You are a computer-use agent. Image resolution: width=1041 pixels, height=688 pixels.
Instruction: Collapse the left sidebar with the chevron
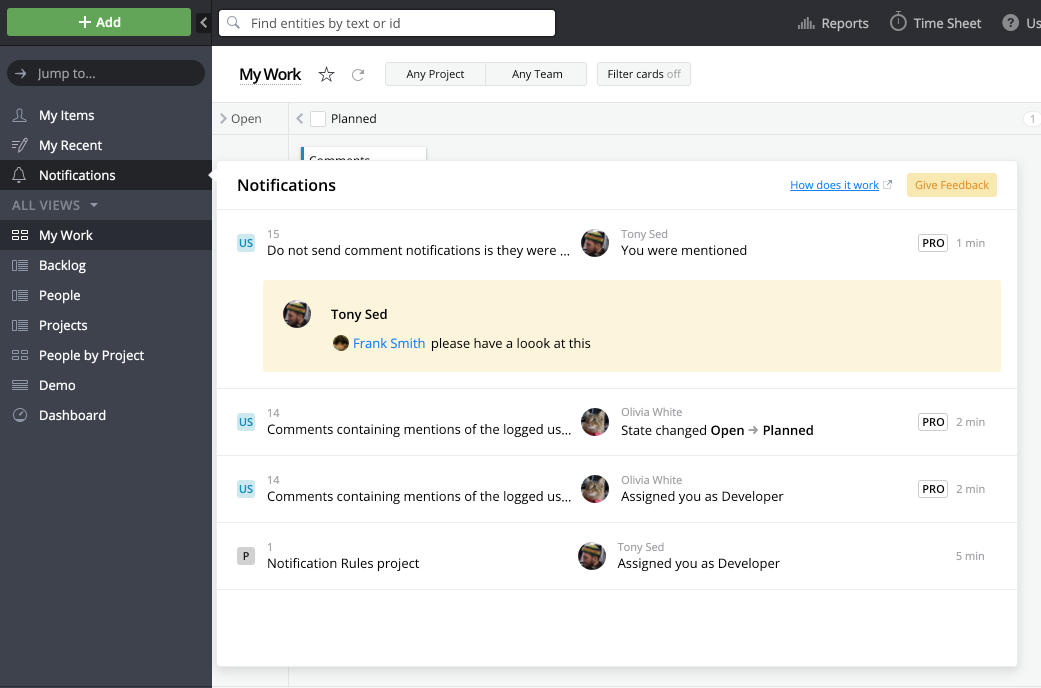pos(203,21)
